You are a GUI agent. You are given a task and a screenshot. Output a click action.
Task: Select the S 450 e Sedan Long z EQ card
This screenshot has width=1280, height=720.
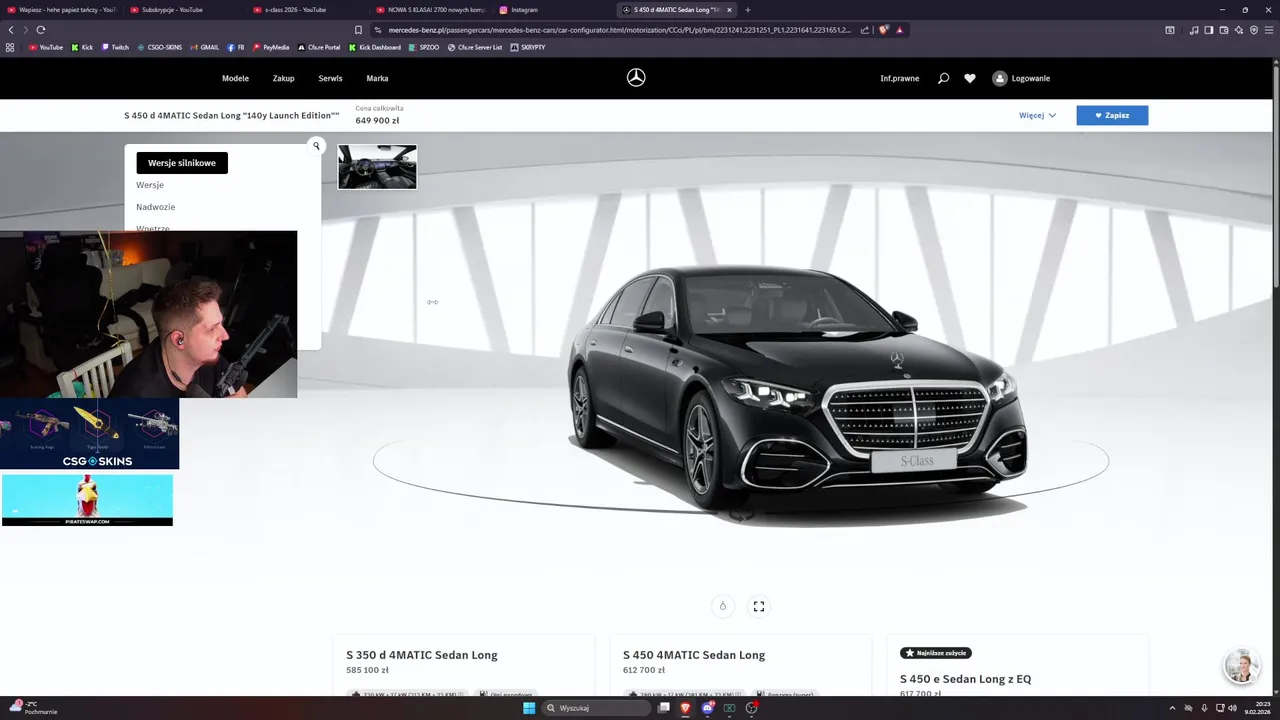[x=1017, y=665]
